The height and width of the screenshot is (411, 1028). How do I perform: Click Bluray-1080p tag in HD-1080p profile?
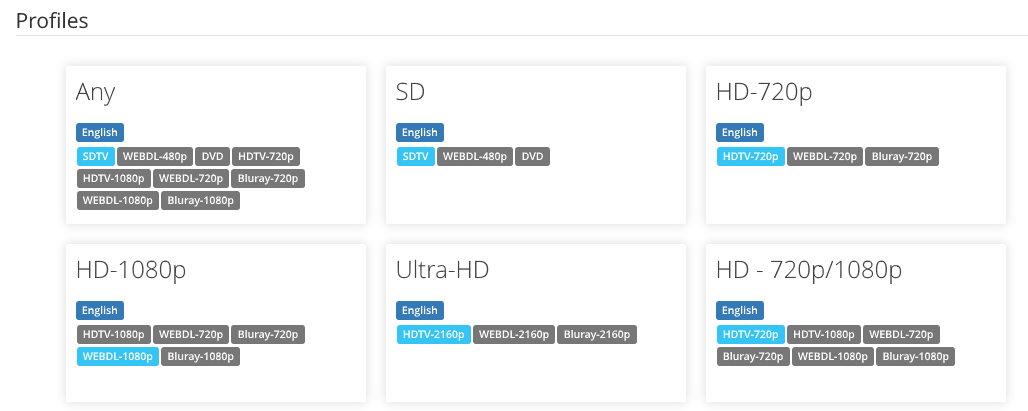pos(201,357)
